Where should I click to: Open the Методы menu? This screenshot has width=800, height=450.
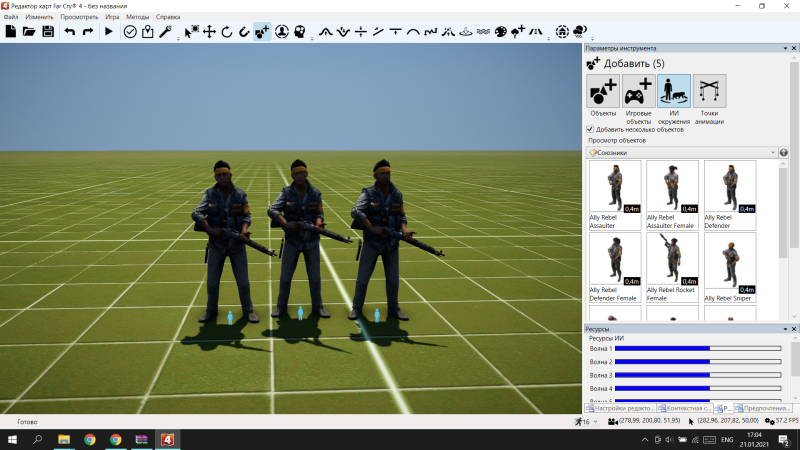click(137, 17)
